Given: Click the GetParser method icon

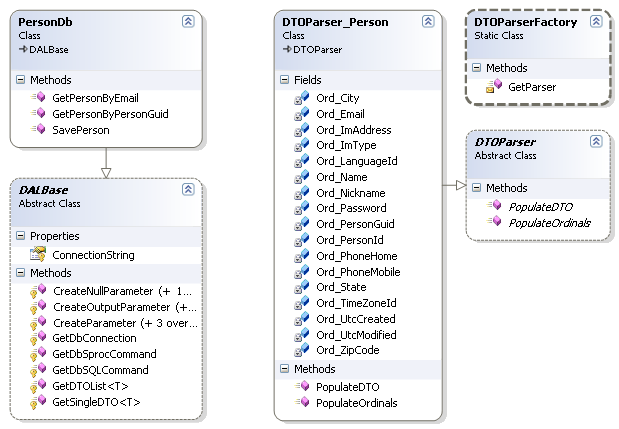Looking at the screenshot, I should tap(491, 87).
